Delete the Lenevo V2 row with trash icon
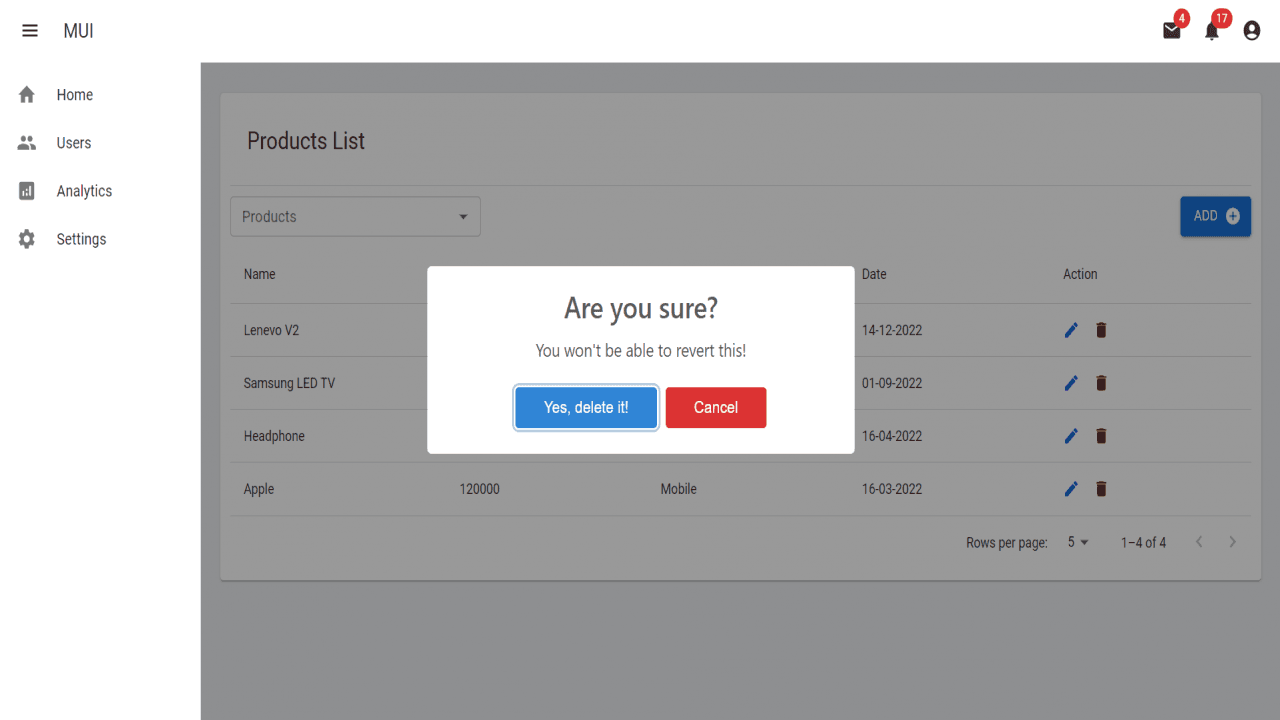 pos(1101,330)
